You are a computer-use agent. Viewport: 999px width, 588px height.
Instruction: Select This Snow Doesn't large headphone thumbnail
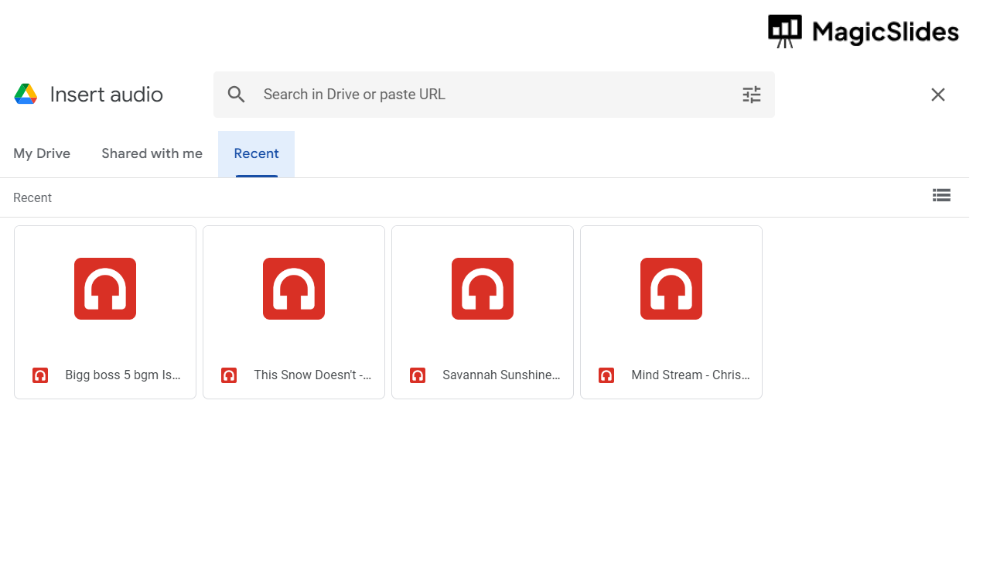[x=294, y=289]
